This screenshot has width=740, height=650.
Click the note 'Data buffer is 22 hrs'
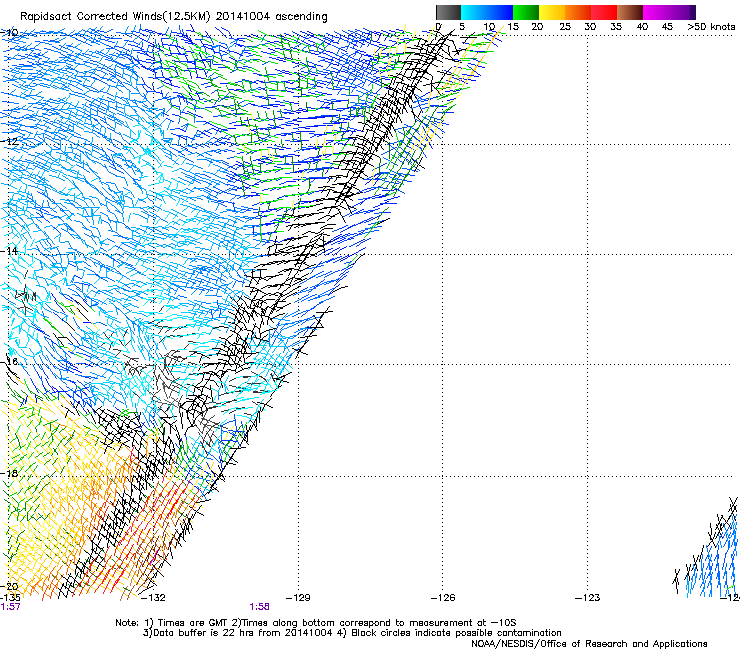(x=202, y=633)
